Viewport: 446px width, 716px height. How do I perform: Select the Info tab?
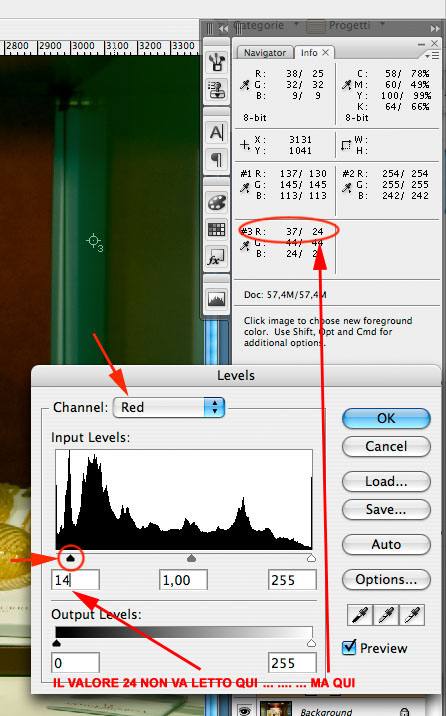[309, 53]
